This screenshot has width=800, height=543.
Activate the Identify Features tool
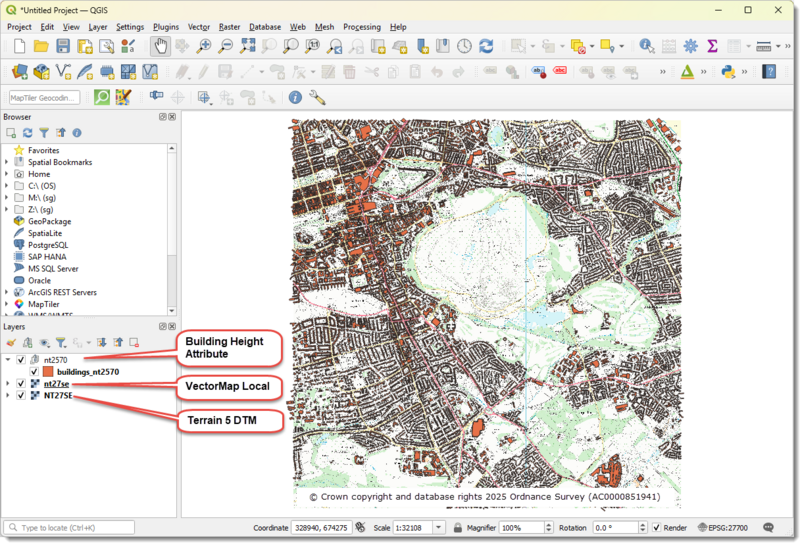point(646,46)
